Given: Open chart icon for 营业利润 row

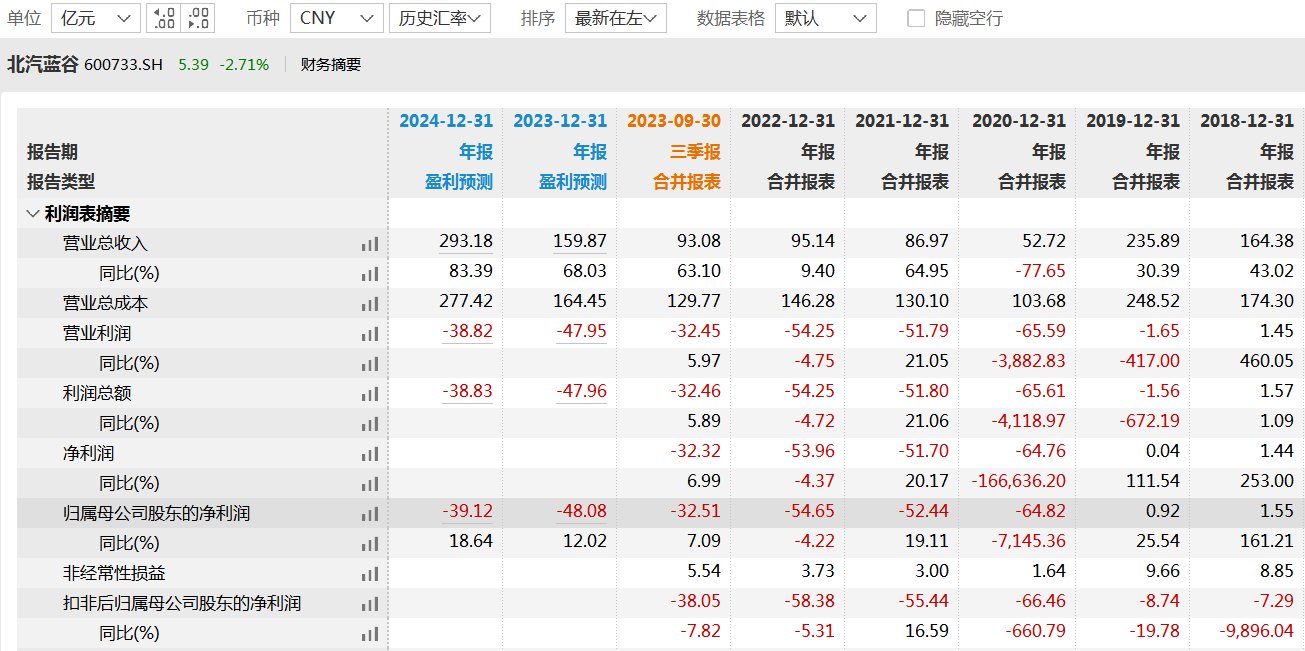Looking at the screenshot, I should 370,333.
